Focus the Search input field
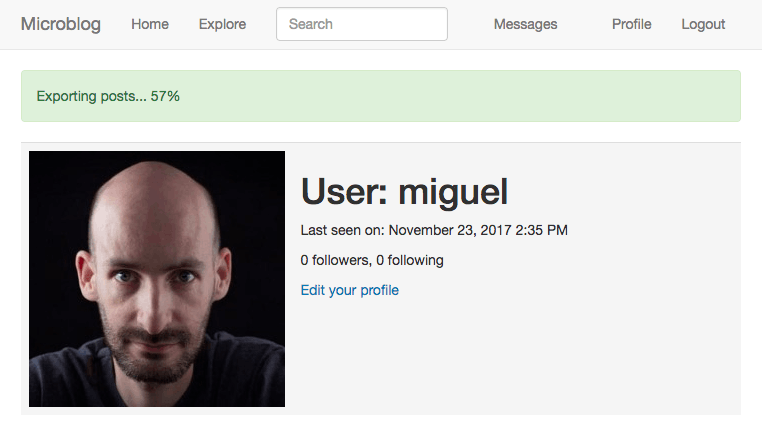The height and width of the screenshot is (426, 762). [361, 24]
